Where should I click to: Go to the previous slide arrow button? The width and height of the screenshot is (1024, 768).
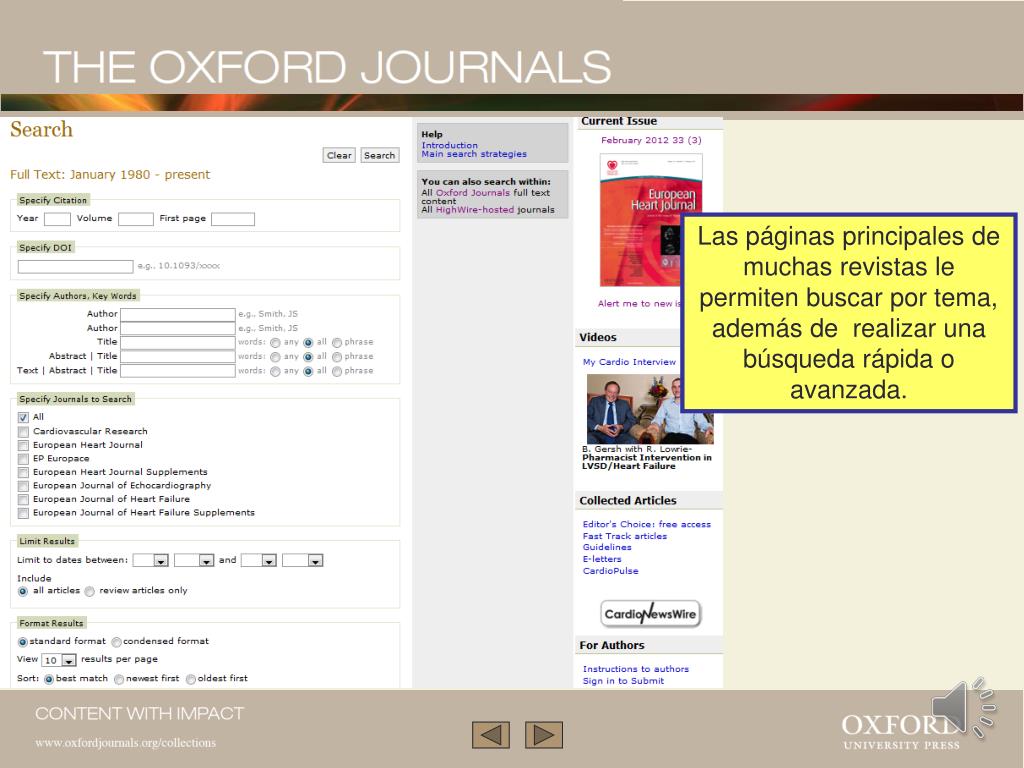(490, 735)
